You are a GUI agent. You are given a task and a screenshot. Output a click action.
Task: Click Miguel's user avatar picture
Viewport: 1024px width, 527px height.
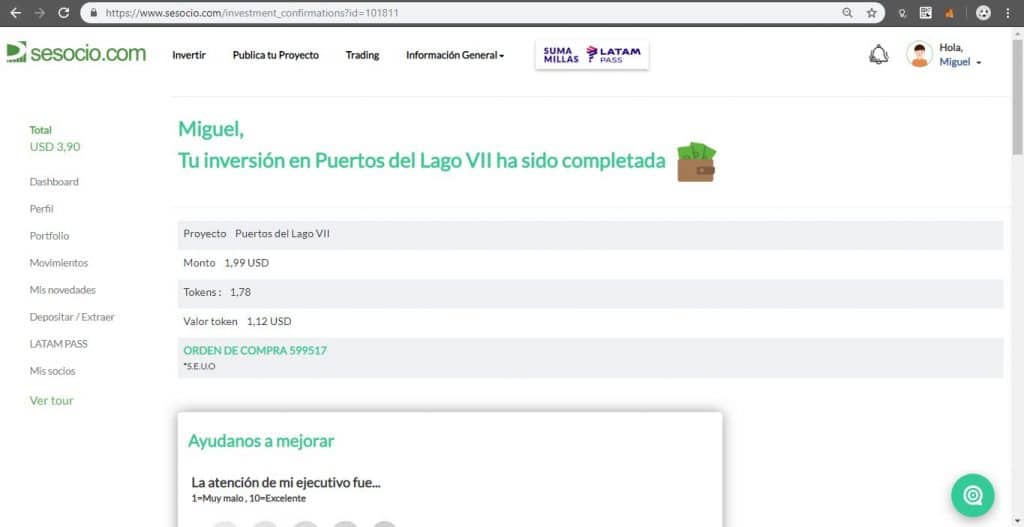point(919,54)
